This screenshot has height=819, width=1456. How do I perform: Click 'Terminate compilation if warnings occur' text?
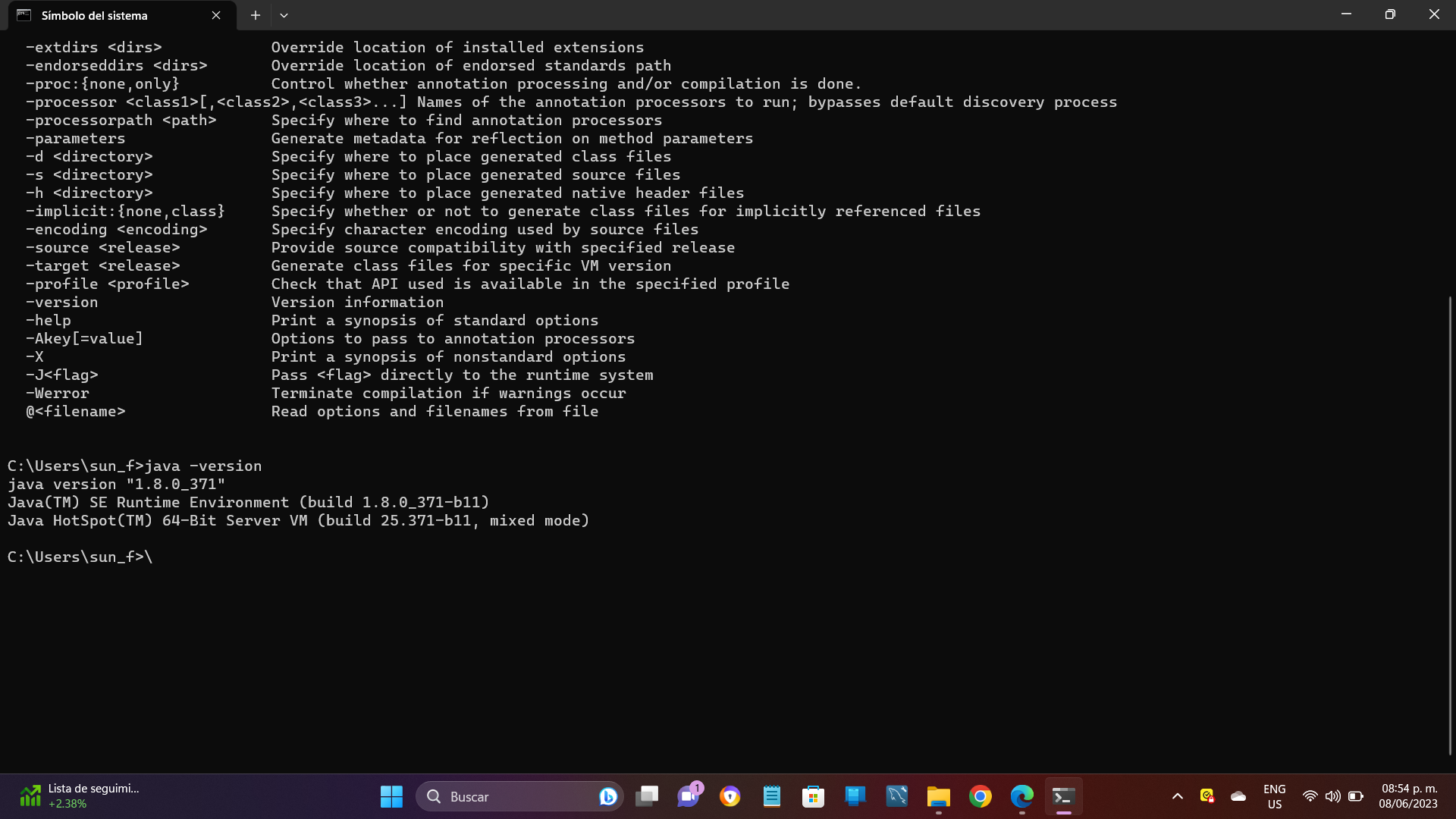[x=448, y=393]
